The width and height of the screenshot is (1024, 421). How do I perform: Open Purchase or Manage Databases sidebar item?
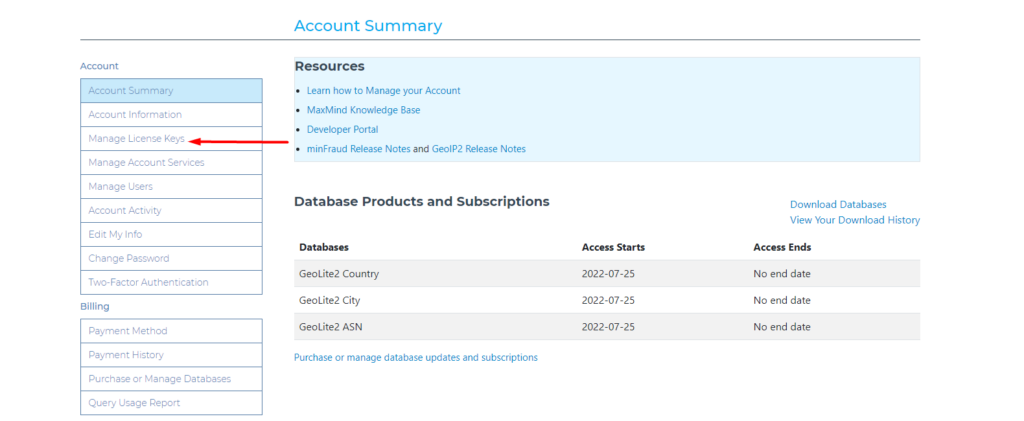pos(171,379)
